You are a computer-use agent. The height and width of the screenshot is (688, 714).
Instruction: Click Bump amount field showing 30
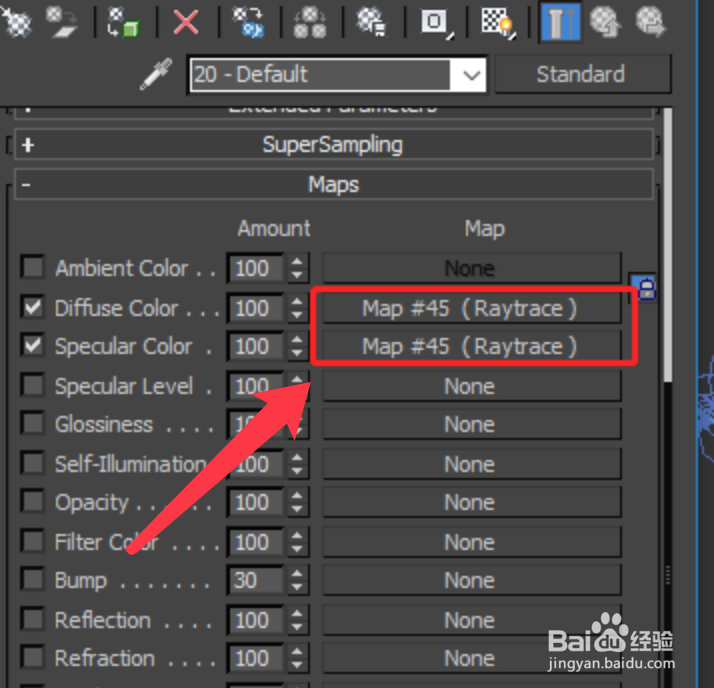[x=256, y=581]
